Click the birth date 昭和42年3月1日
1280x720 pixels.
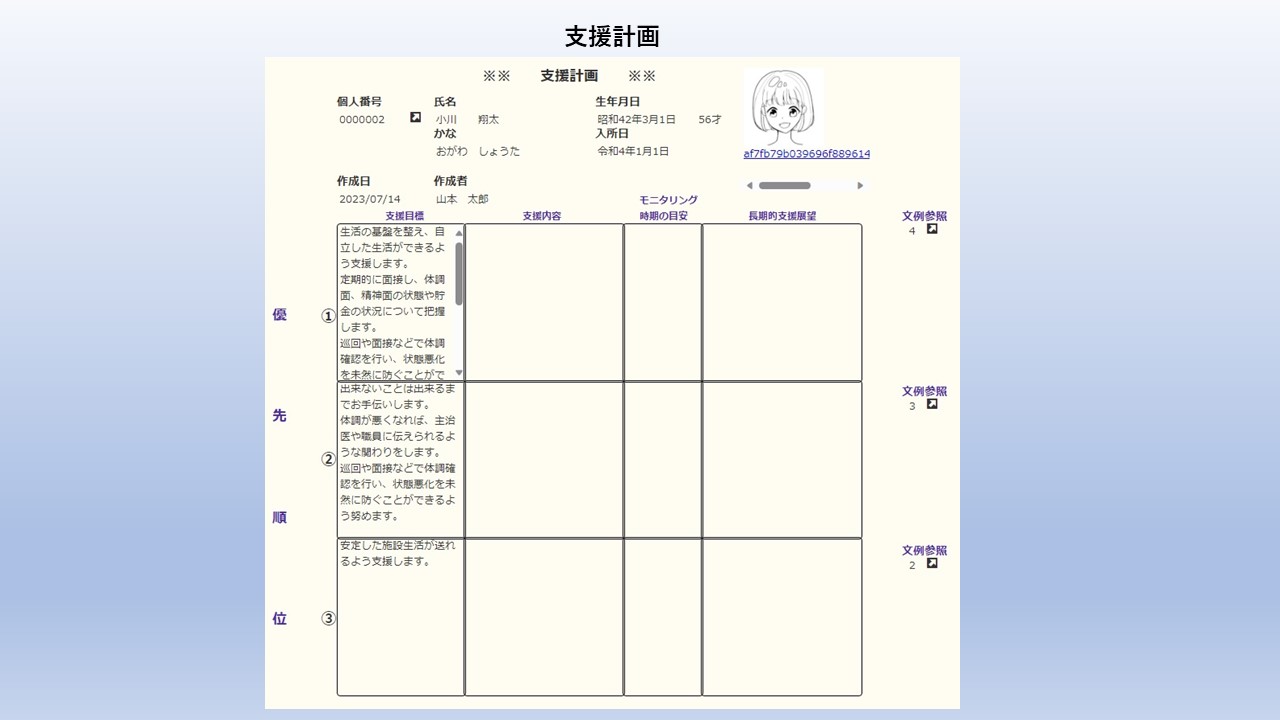point(637,120)
